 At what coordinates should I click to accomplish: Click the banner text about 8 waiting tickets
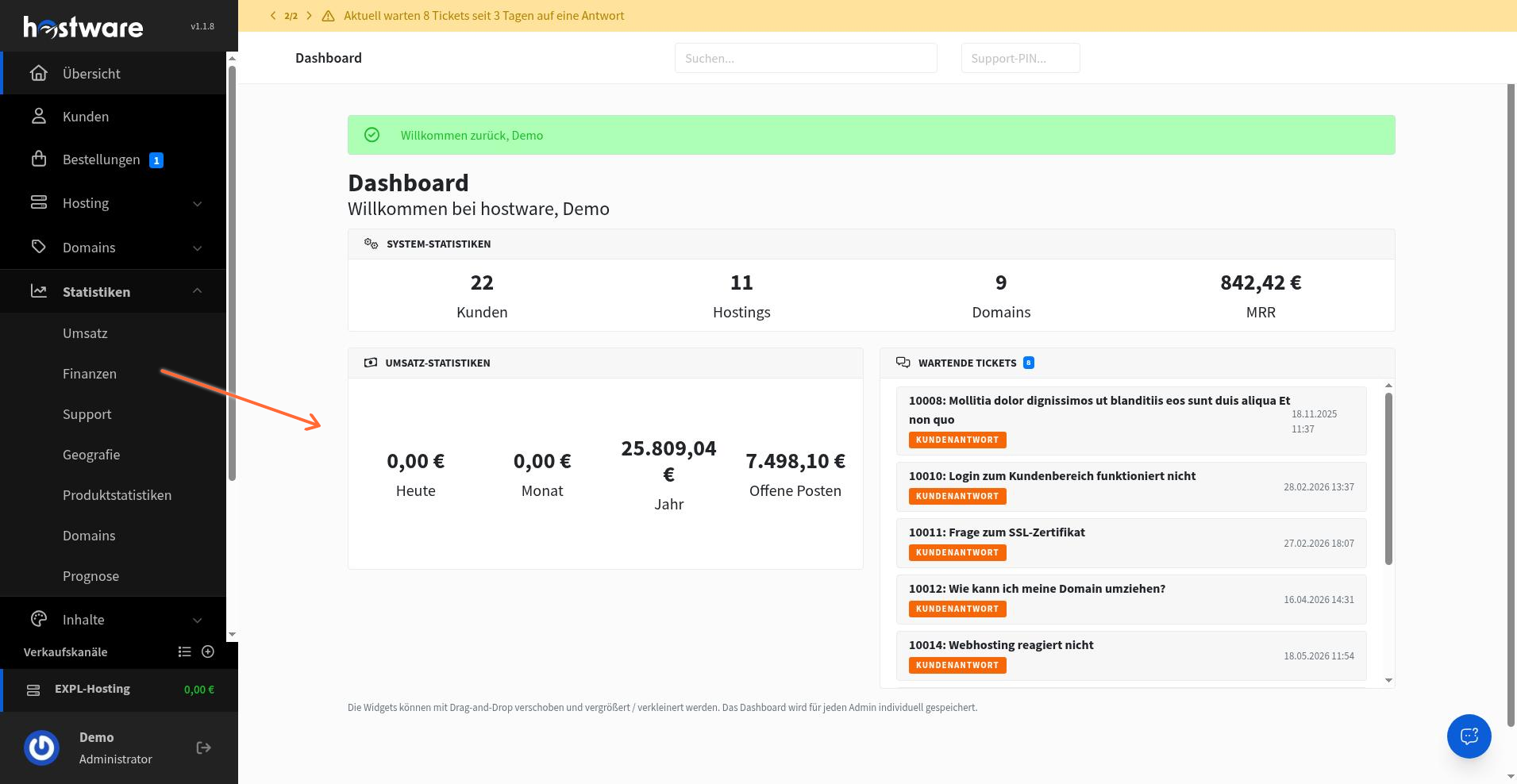(x=484, y=16)
